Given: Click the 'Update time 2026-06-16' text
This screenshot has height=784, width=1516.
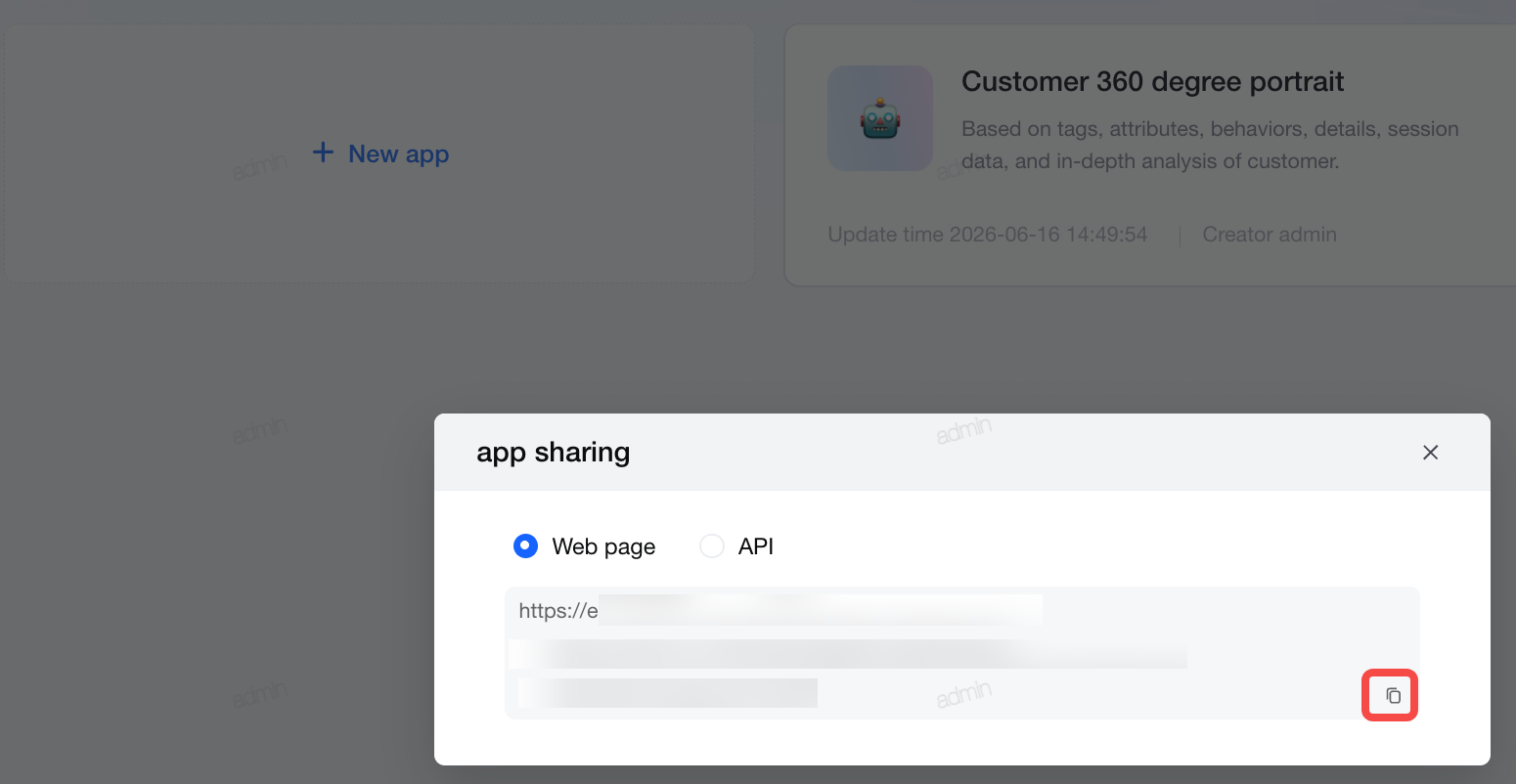Looking at the screenshot, I should tap(988, 235).
